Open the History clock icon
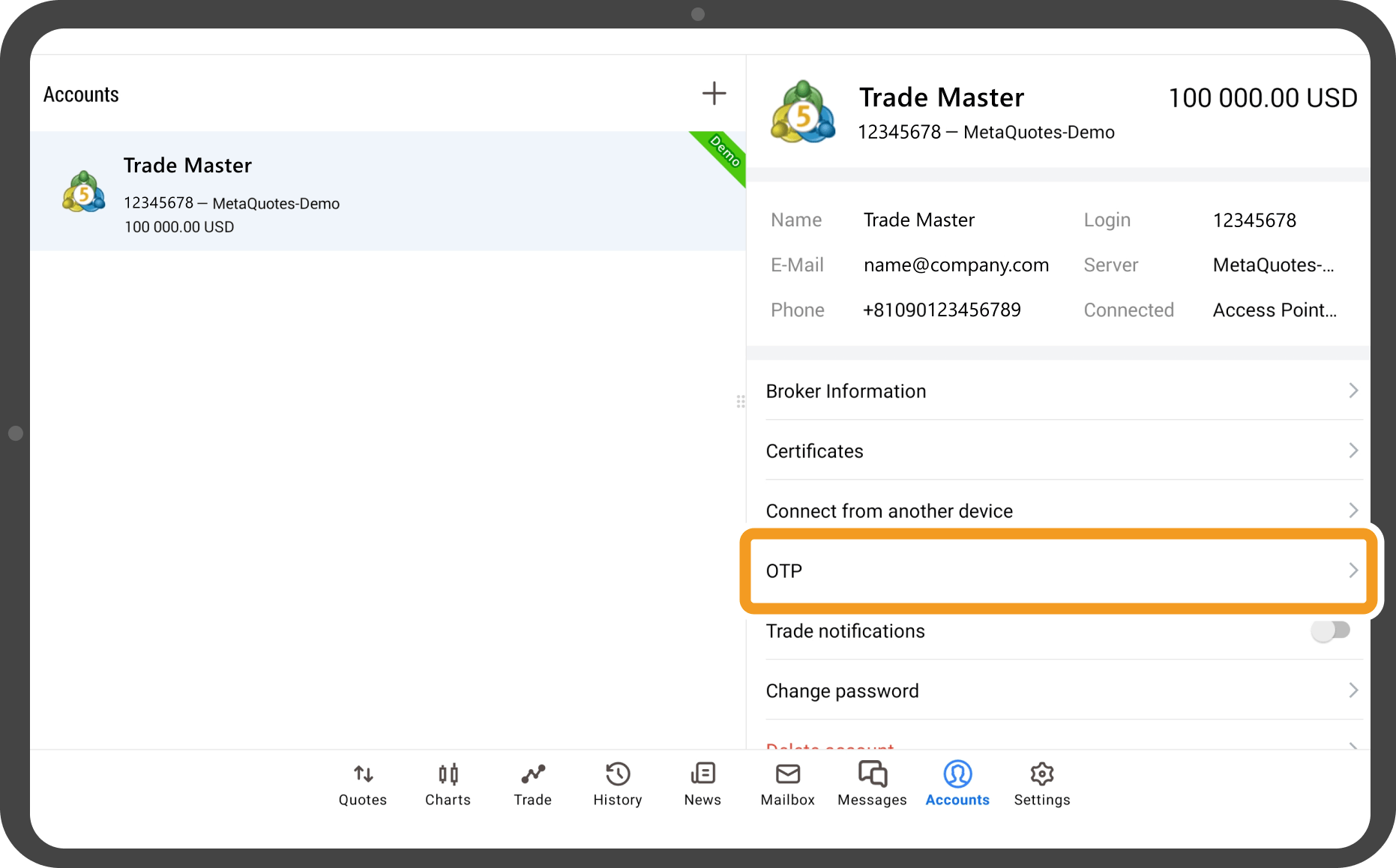1396x868 pixels. tap(618, 774)
